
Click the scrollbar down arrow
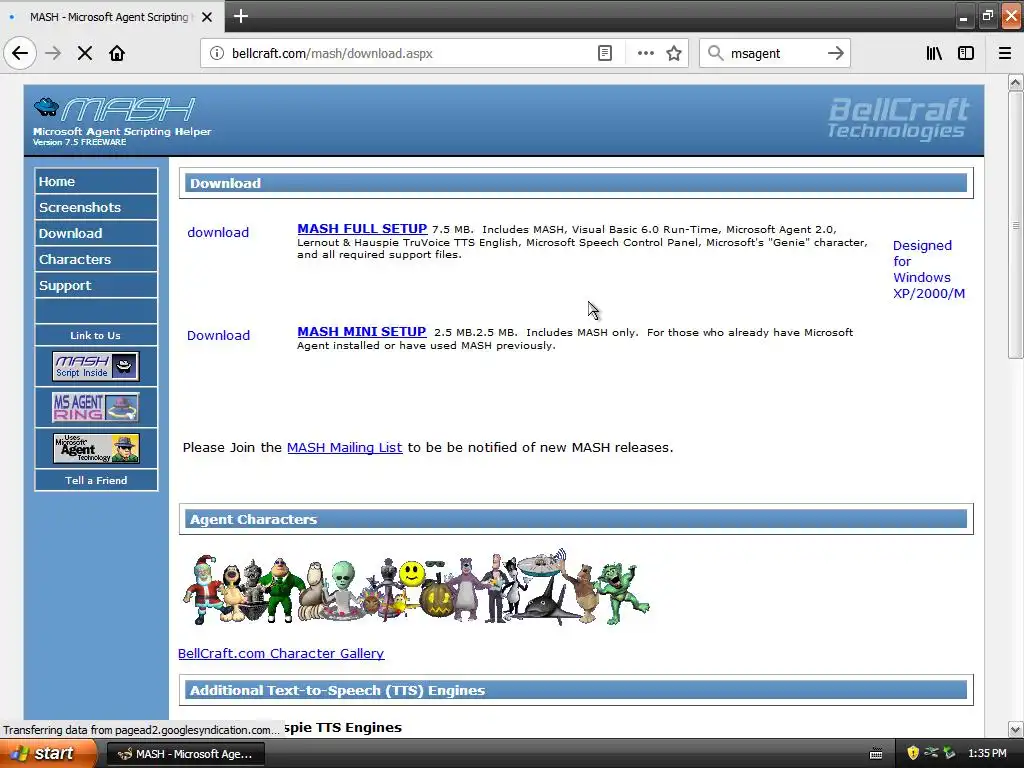tap(1015, 729)
